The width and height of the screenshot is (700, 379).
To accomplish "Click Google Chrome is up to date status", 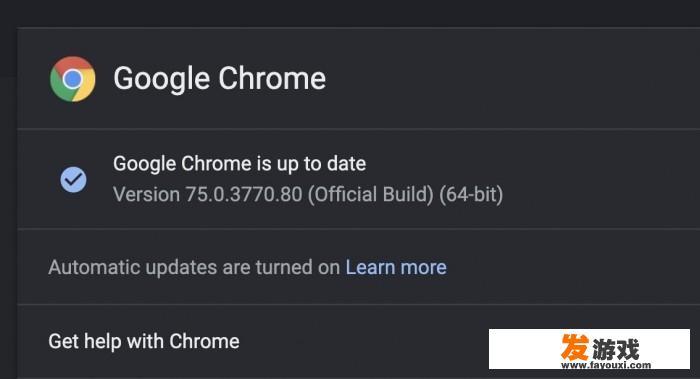I will (x=239, y=164).
